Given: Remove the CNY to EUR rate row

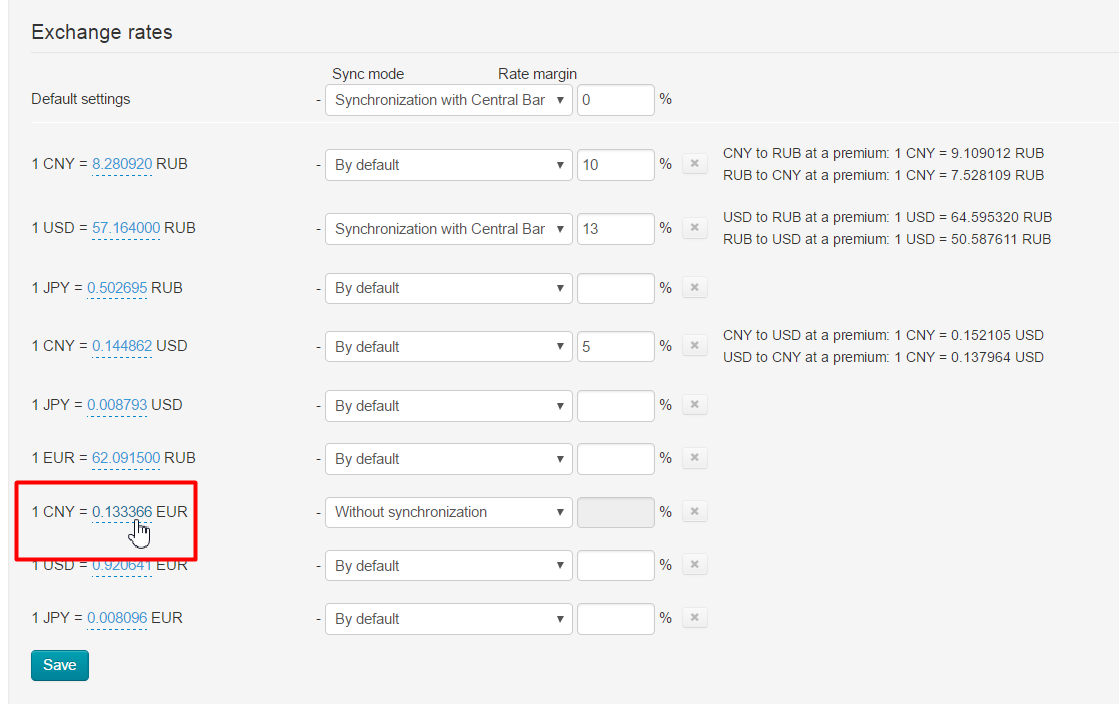Looking at the screenshot, I should coord(694,511).
